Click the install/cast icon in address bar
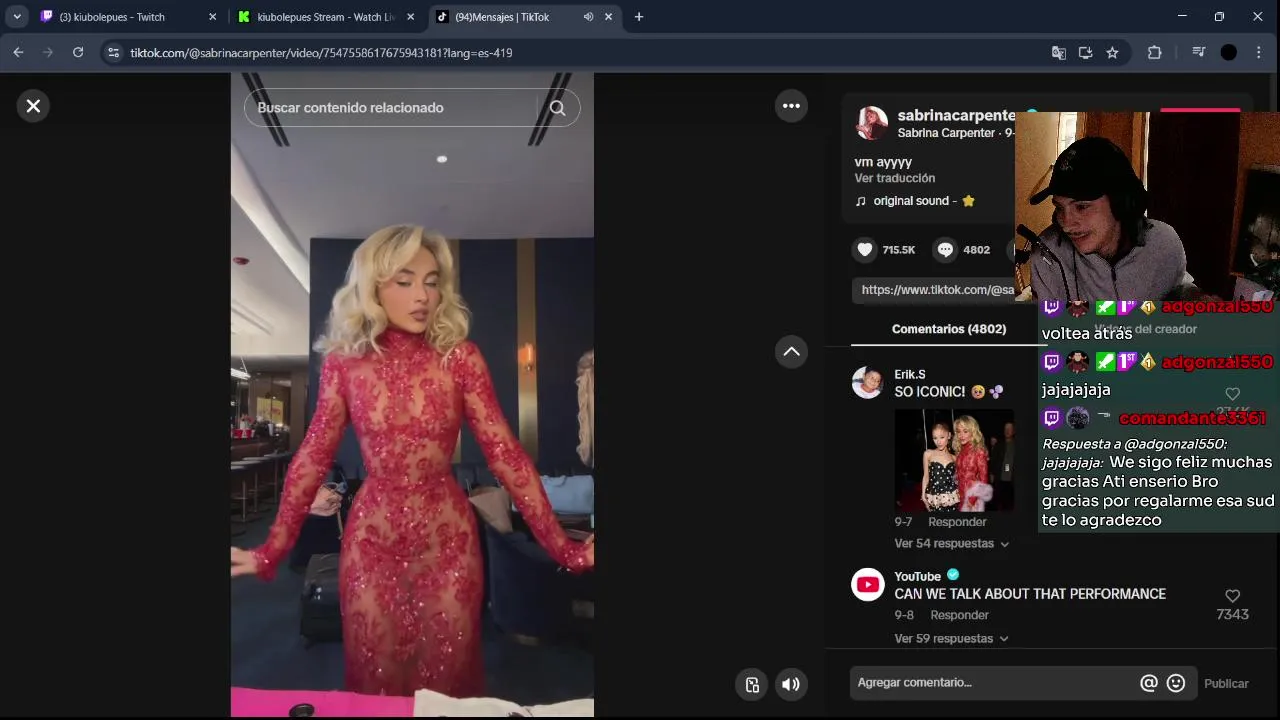 [x=1085, y=53]
